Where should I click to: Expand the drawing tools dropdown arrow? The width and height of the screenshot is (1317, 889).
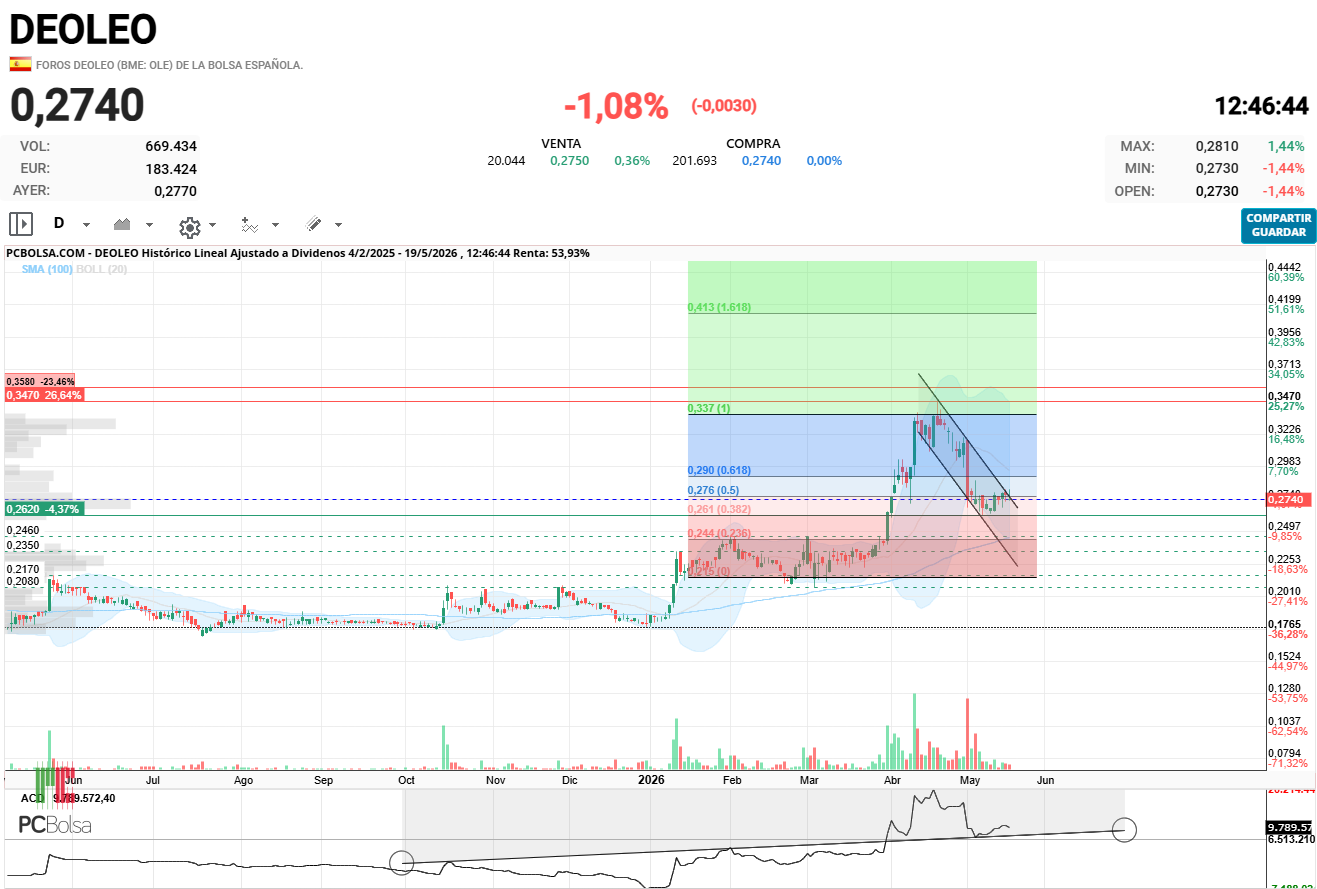tap(338, 225)
